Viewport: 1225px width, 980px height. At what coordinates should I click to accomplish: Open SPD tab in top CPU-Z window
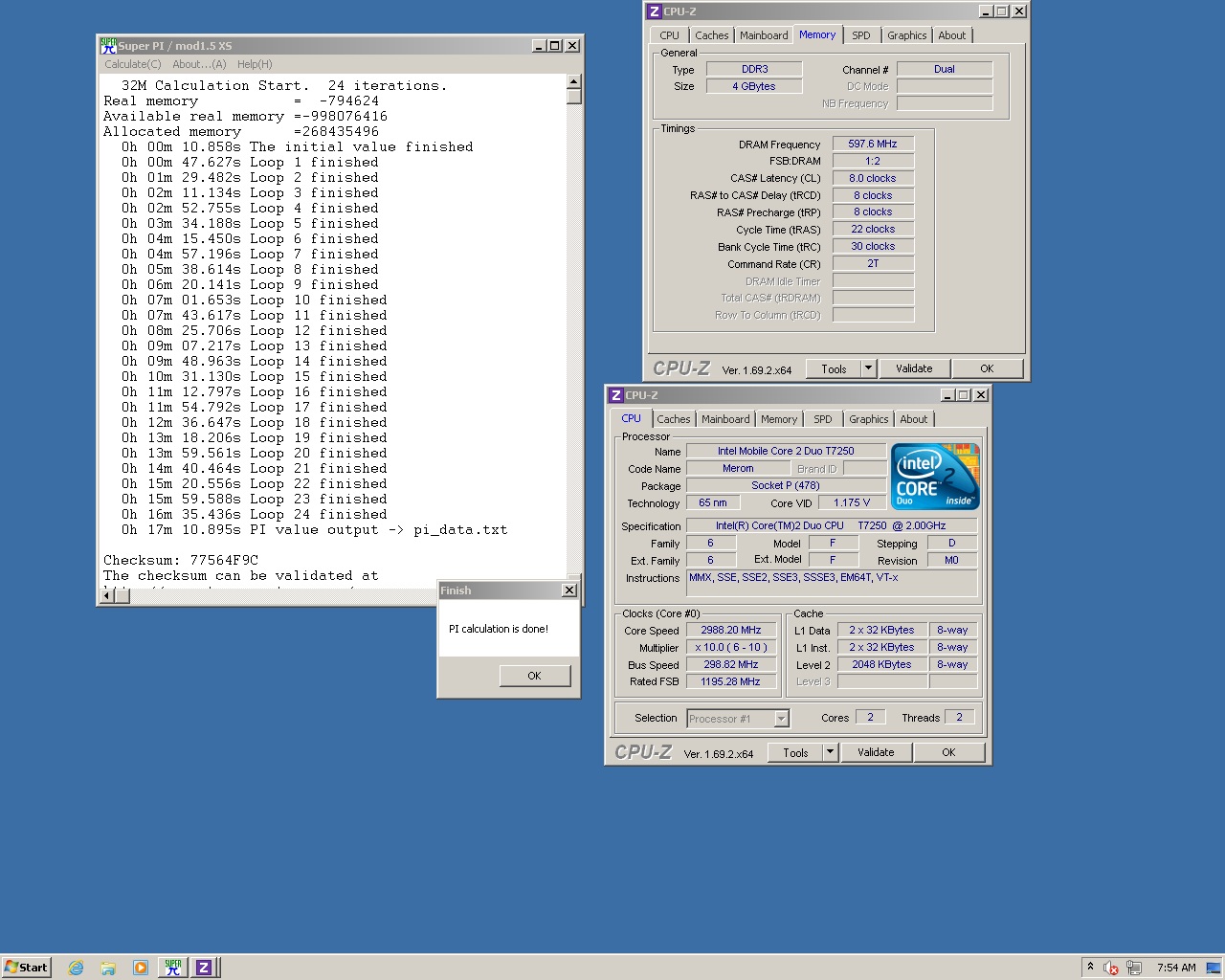pos(861,35)
